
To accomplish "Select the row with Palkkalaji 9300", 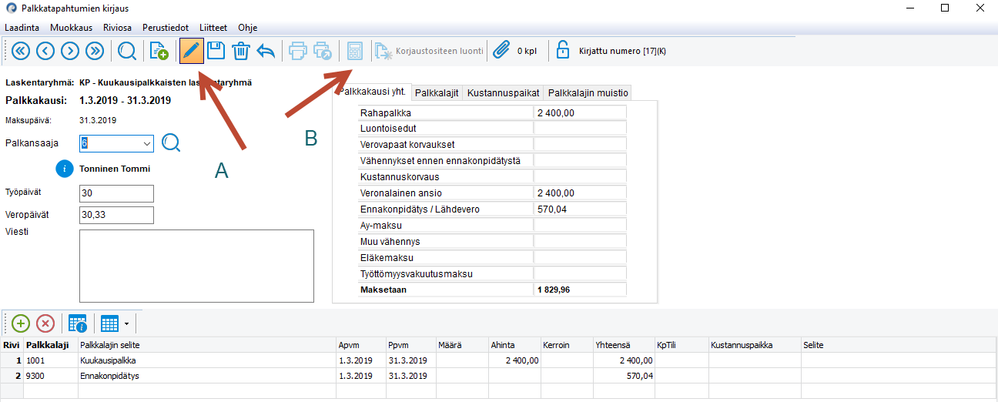I will (499, 376).
